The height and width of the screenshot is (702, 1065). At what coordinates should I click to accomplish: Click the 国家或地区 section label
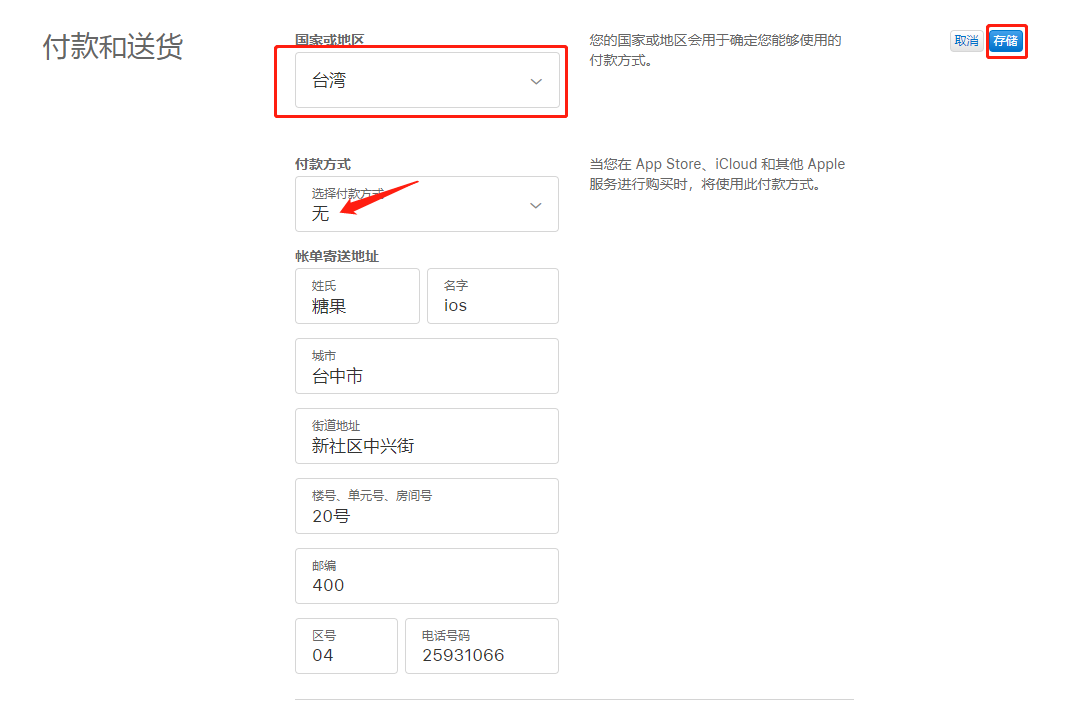[329, 39]
